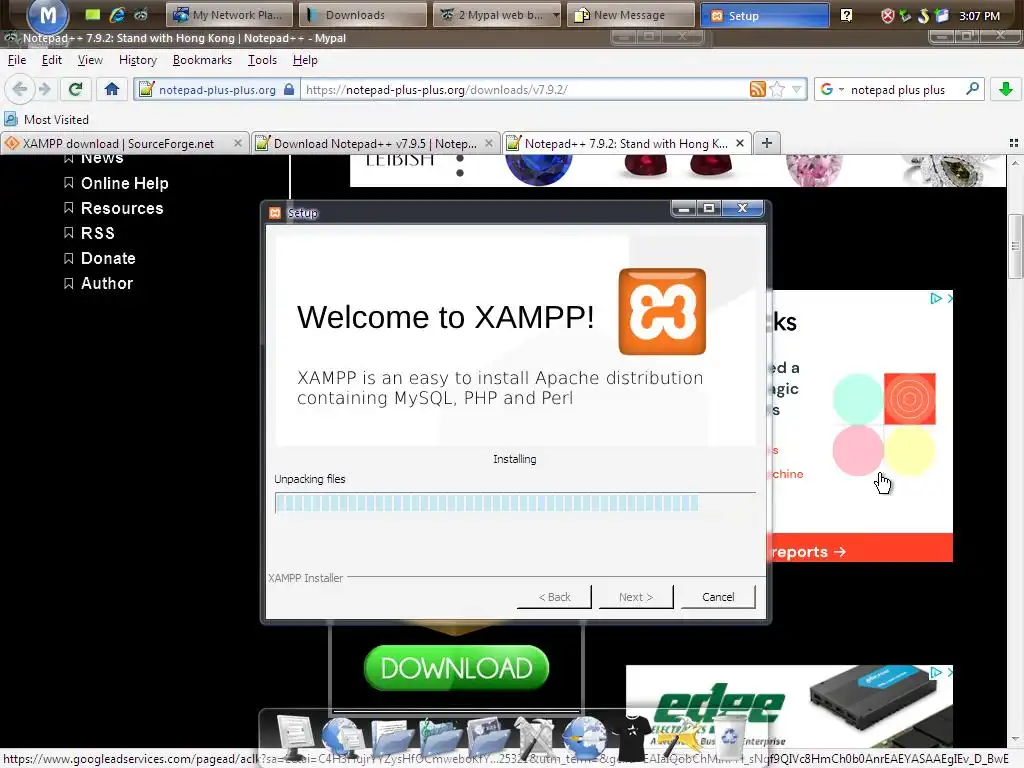
Task: Open the tools hammer and wrench dock icon
Action: pos(536,738)
